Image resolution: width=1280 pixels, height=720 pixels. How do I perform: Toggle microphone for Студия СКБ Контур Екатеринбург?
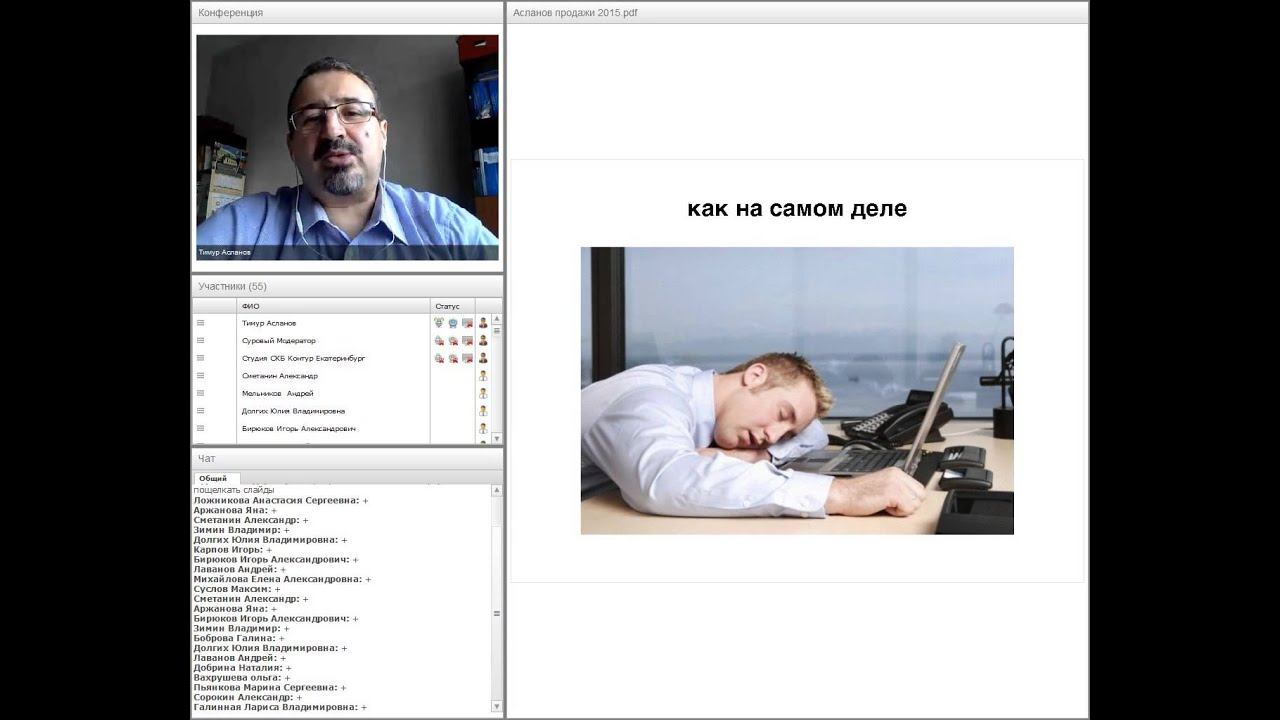[x=439, y=358]
